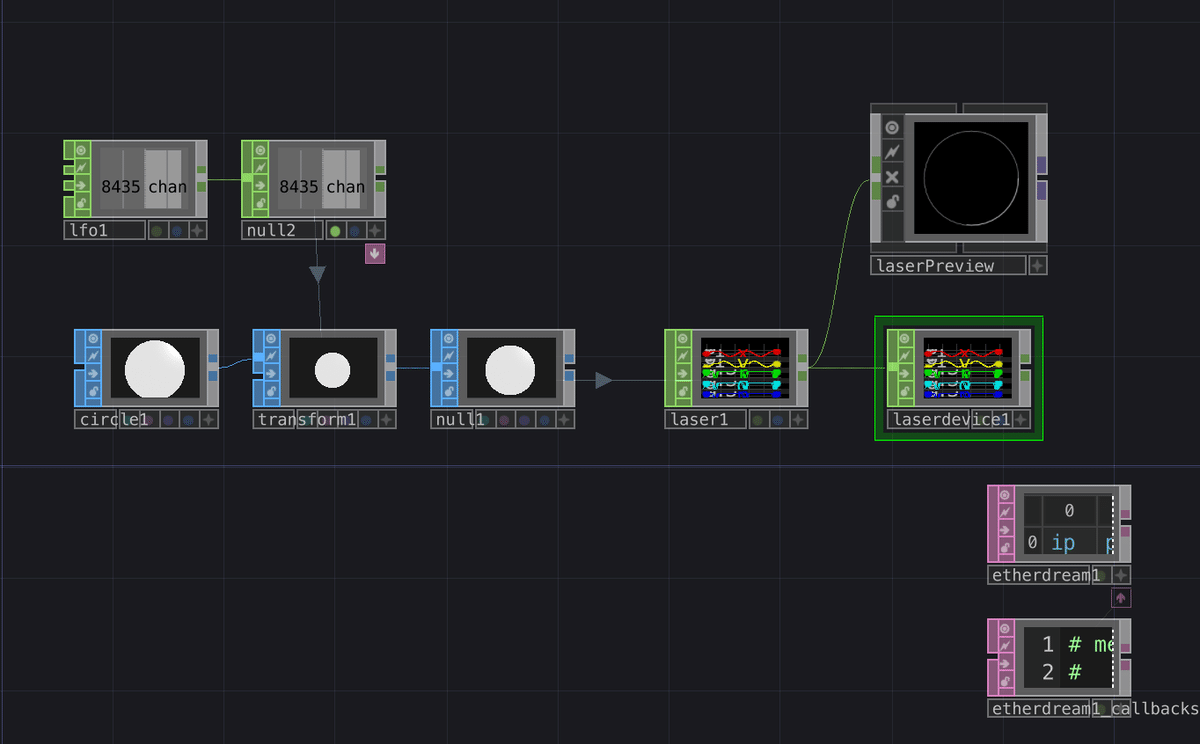Toggle the blue dot on lfo1 footer
This screenshot has width=1200, height=744.
pyautogui.click(x=177, y=230)
